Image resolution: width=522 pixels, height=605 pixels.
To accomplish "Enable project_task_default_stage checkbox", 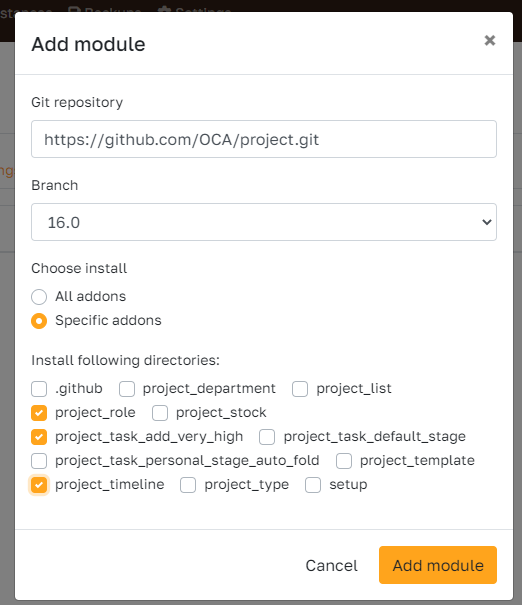I will (267, 437).
